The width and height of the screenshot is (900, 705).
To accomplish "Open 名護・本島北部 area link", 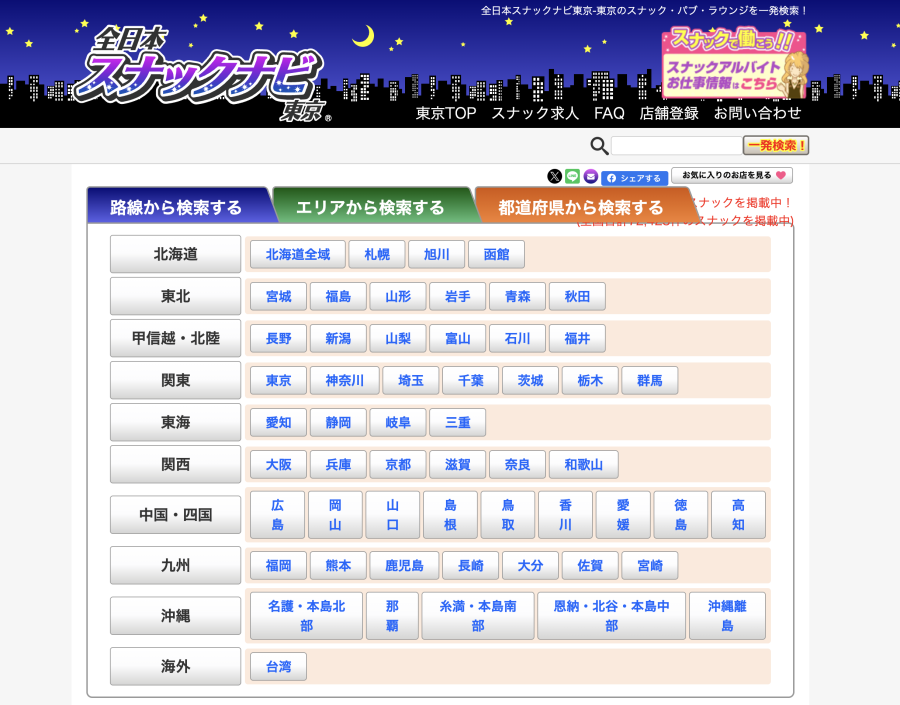I will 307,616.
